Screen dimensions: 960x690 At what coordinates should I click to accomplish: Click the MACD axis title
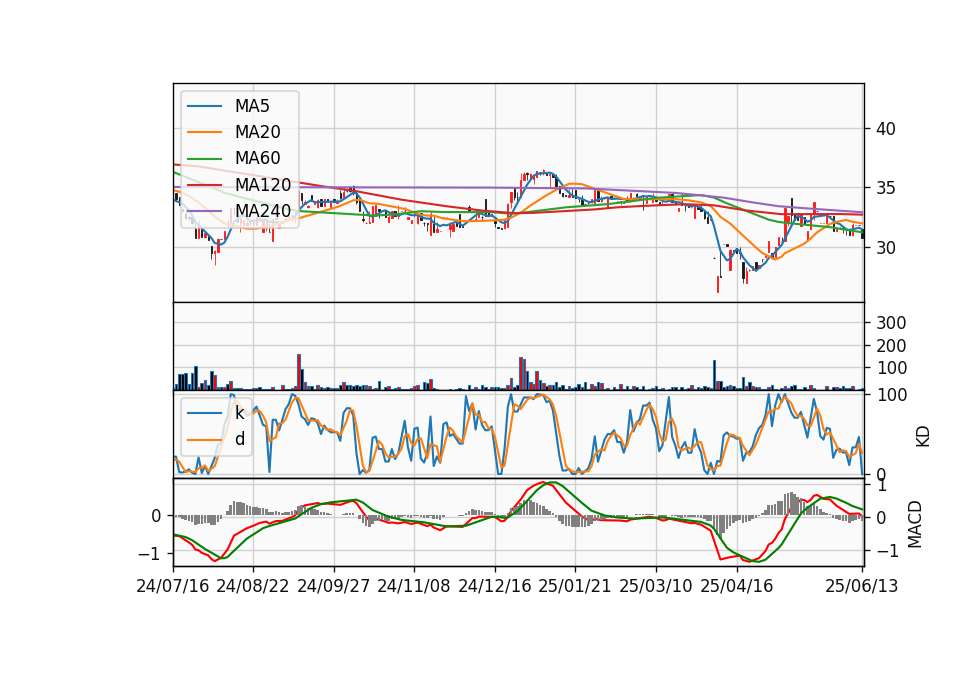tap(915, 524)
